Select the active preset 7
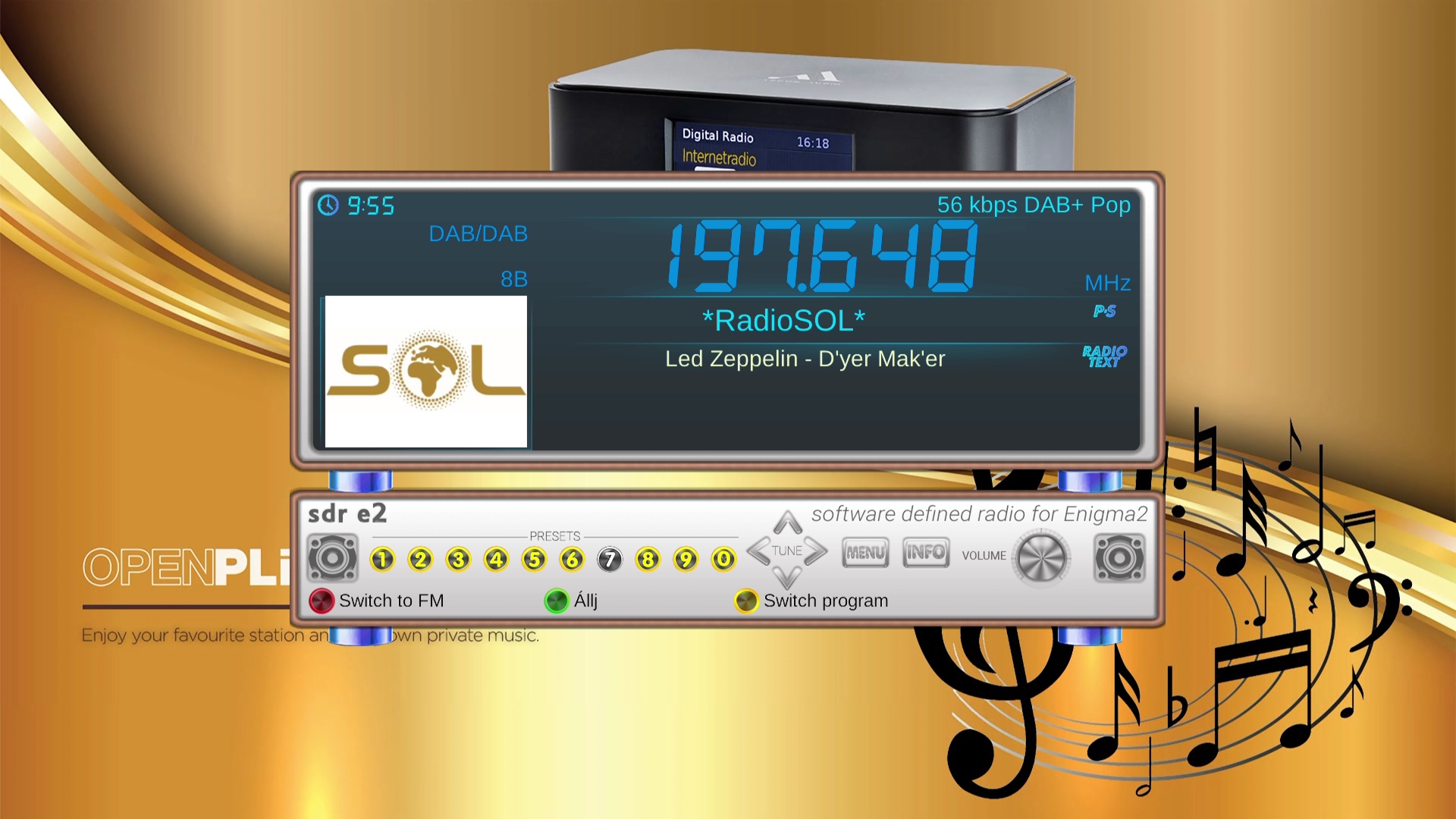 tap(610, 560)
